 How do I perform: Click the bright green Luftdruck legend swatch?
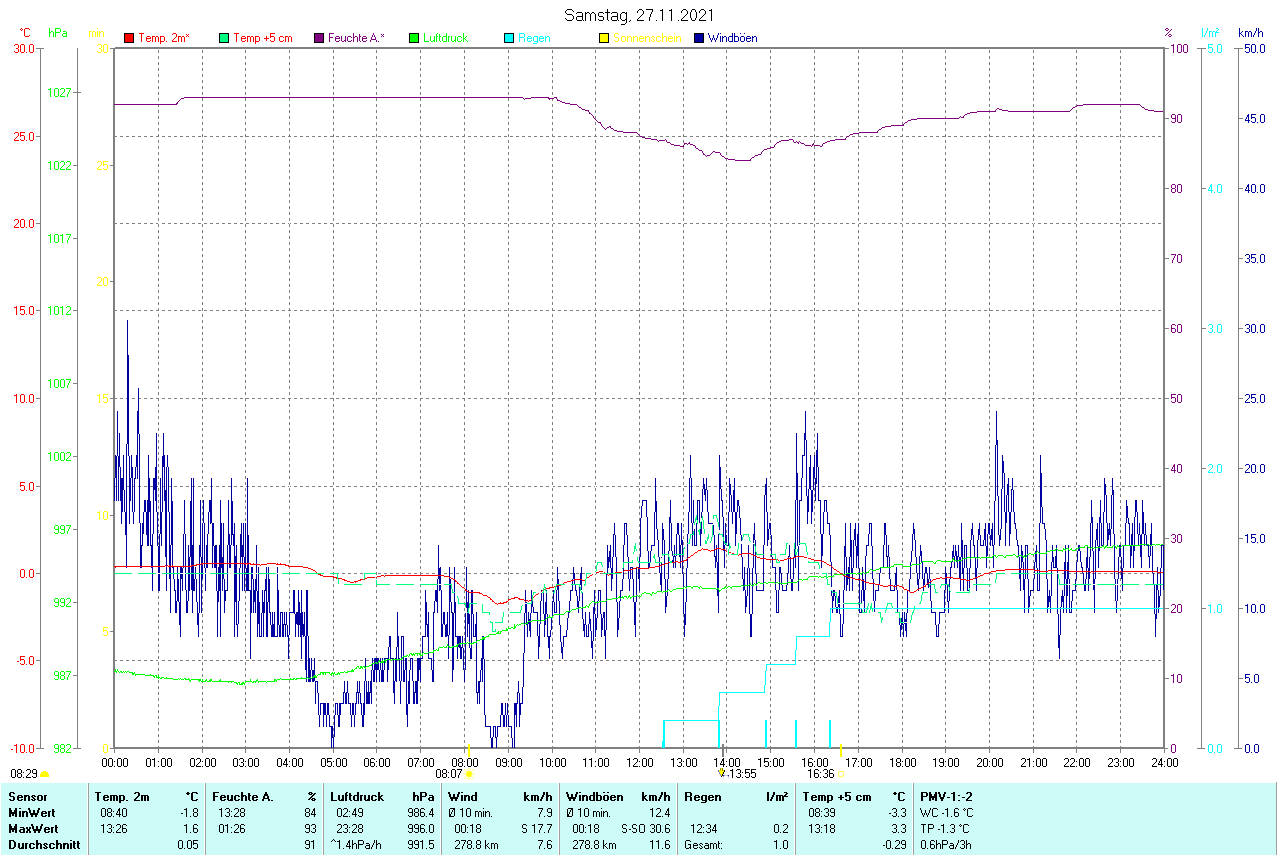click(414, 38)
